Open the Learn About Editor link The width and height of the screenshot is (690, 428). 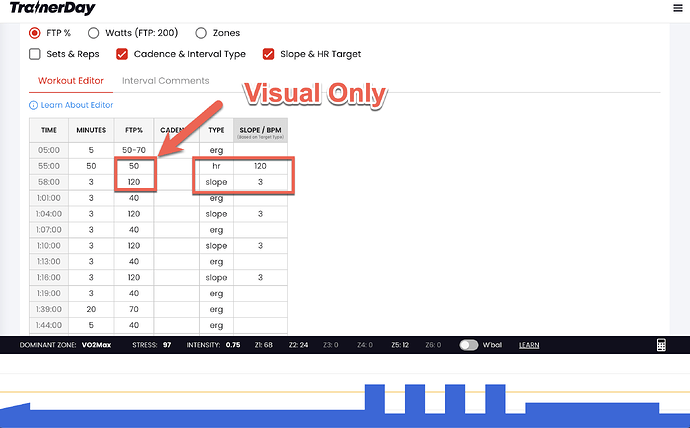tap(77, 105)
